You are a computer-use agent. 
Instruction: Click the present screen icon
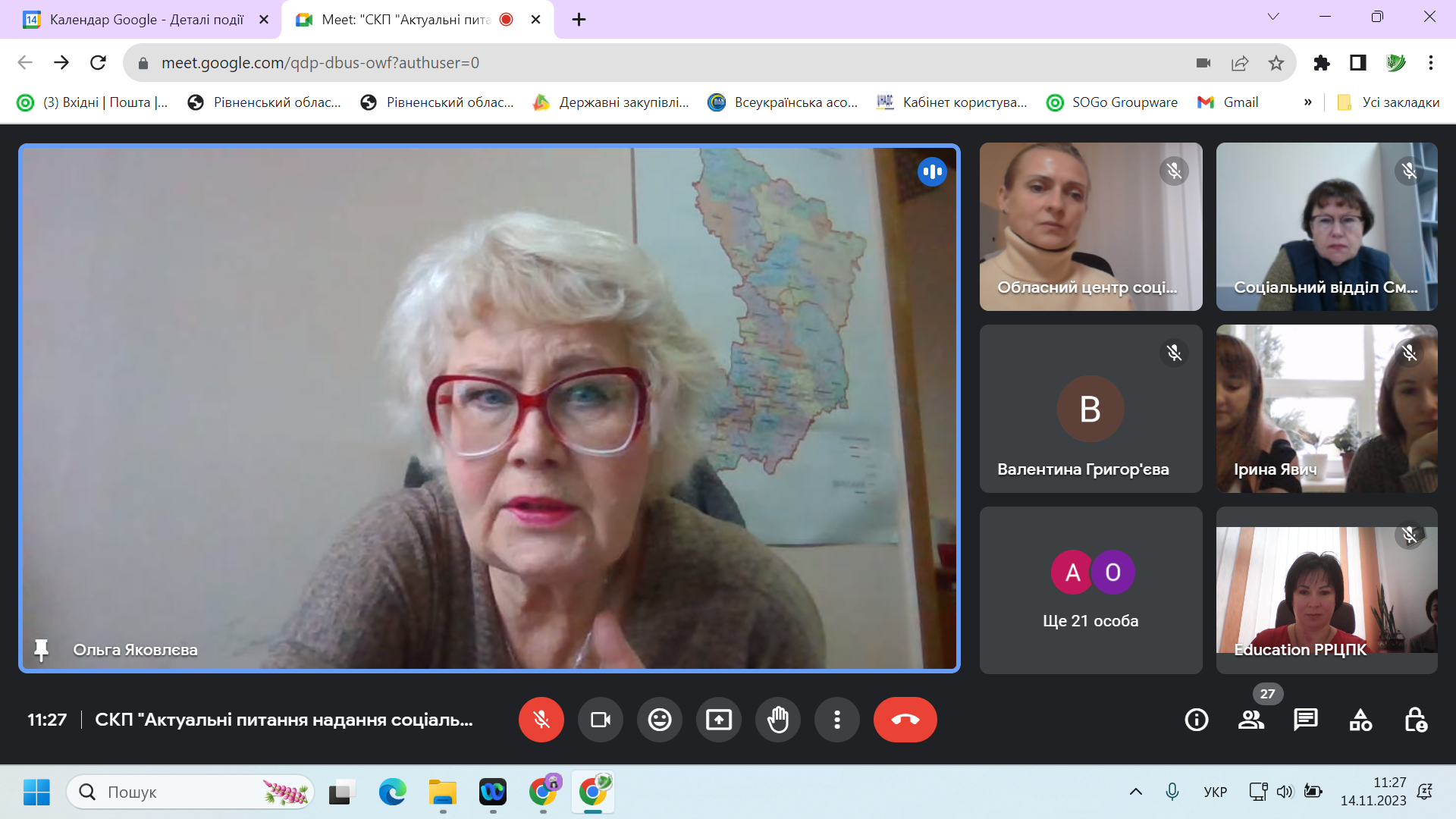[x=718, y=719]
